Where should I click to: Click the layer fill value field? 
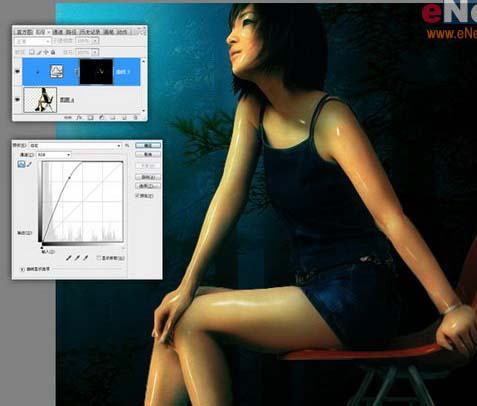pyautogui.click(x=84, y=52)
